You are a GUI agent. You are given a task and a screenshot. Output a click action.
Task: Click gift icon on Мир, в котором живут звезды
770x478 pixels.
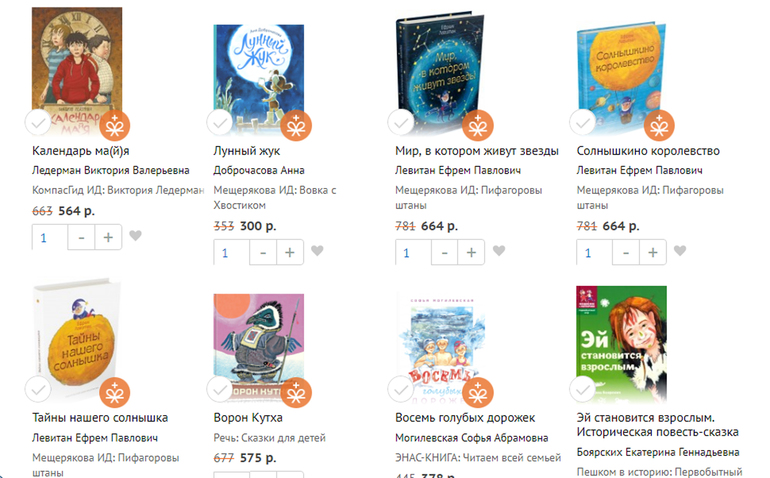pyautogui.click(x=478, y=126)
